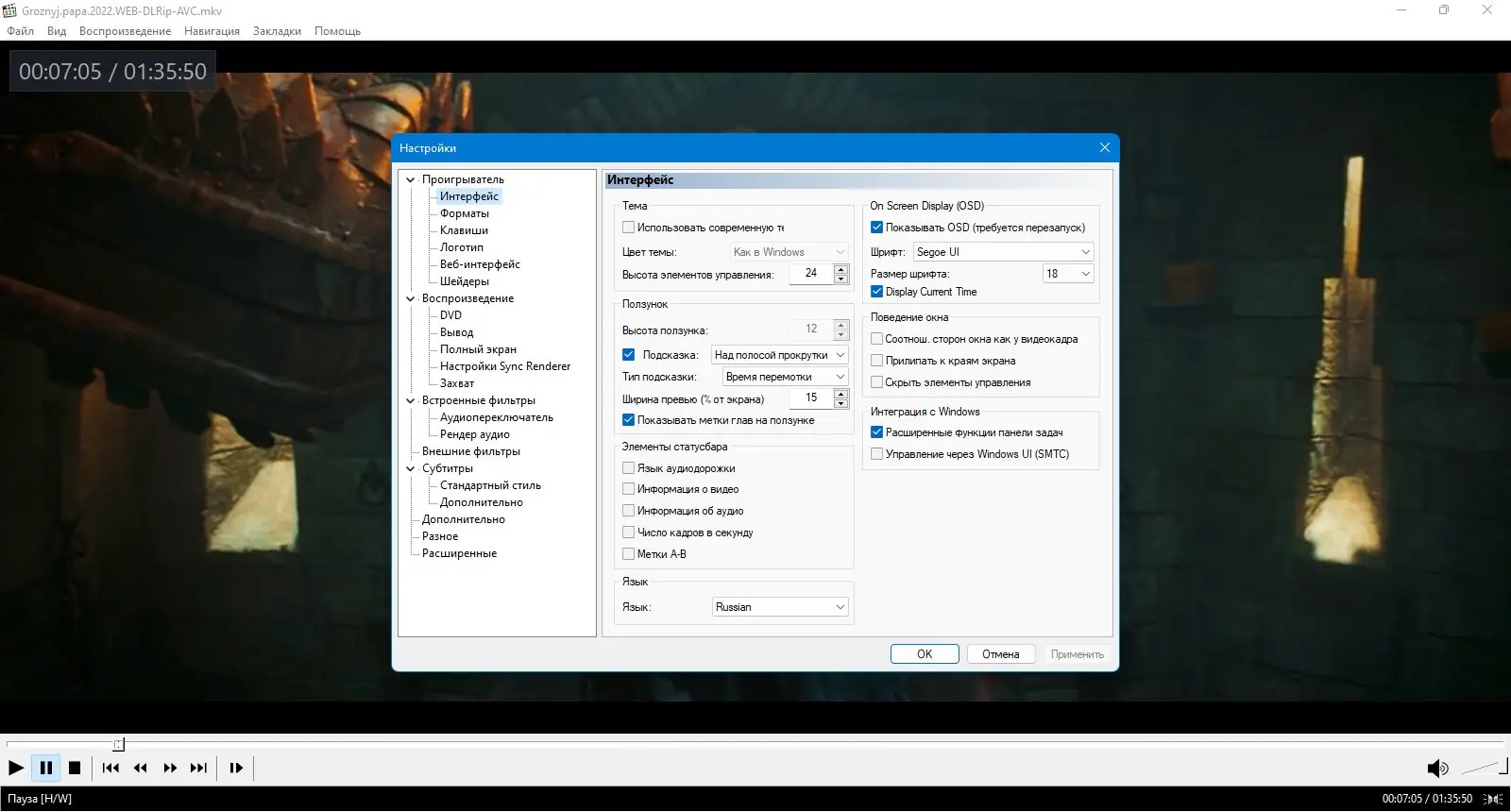This screenshot has height=812, width=1511.
Task: Increase Ширина превью with the up arrow
Action: point(840,394)
